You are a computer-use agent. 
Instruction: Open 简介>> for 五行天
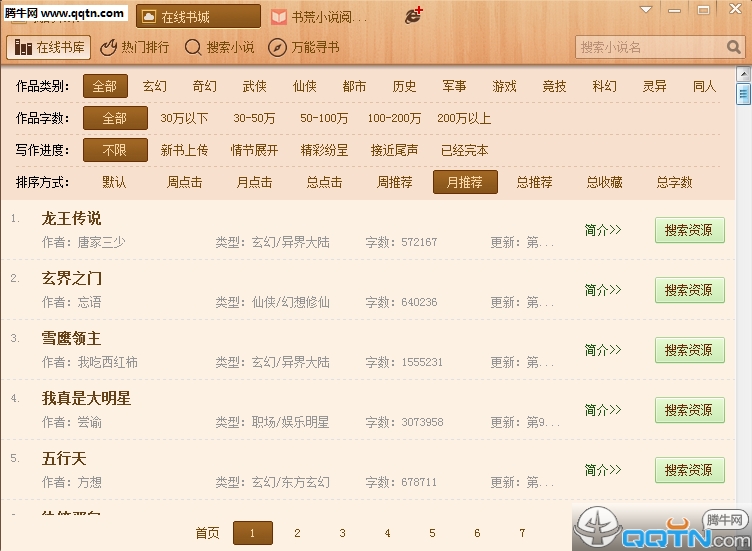pos(603,470)
